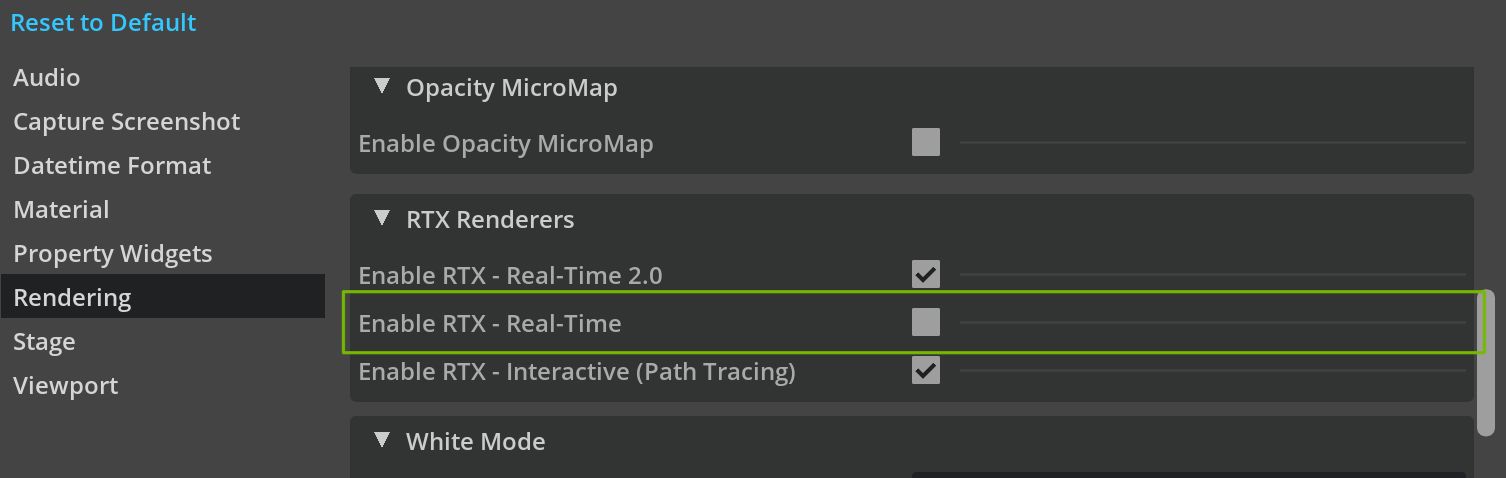Uncheck Enable RTX - Real-Time 2.0
Image resolution: width=1506 pixels, height=478 pixels.
click(x=926, y=274)
